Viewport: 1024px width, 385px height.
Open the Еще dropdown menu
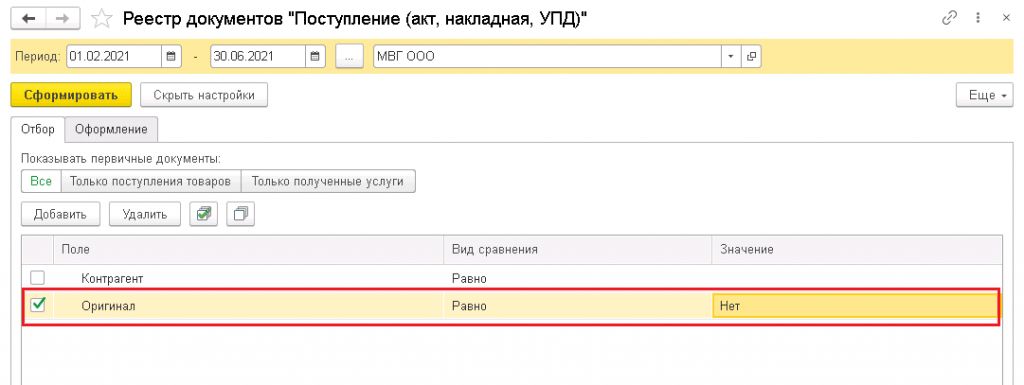pyautogui.click(x=984, y=95)
